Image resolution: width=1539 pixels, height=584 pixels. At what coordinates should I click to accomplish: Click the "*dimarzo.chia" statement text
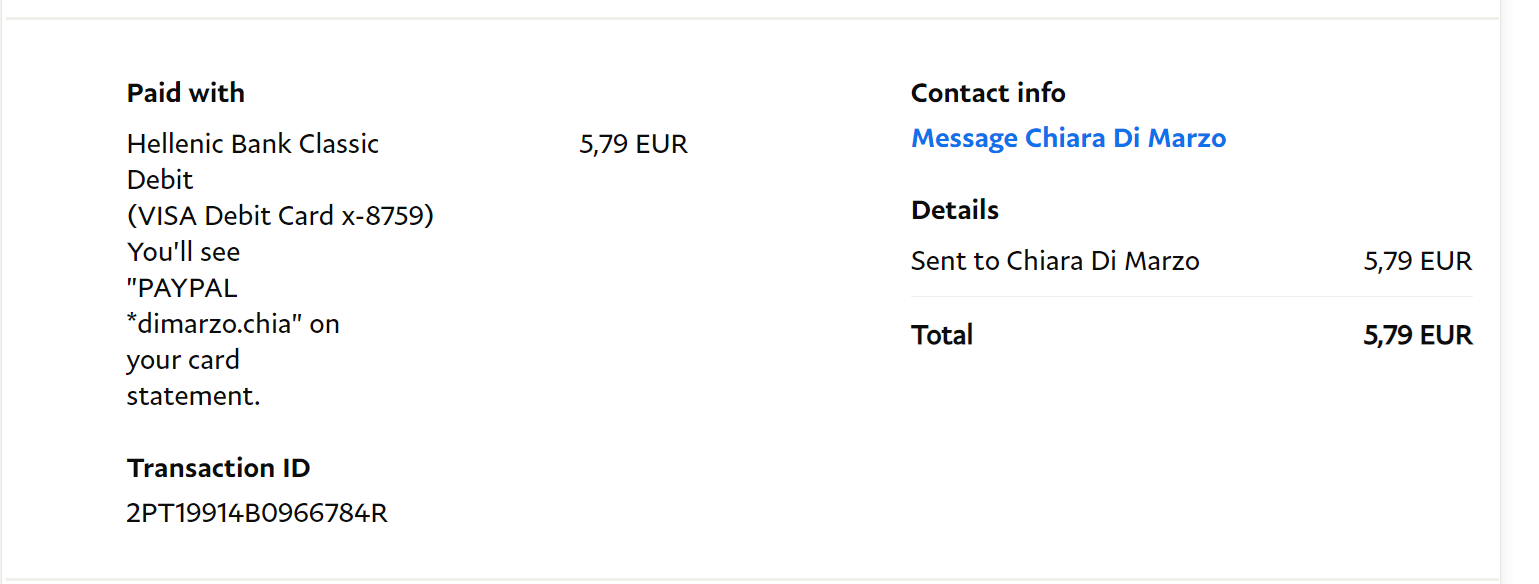pyautogui.click(x=216, y=324)
